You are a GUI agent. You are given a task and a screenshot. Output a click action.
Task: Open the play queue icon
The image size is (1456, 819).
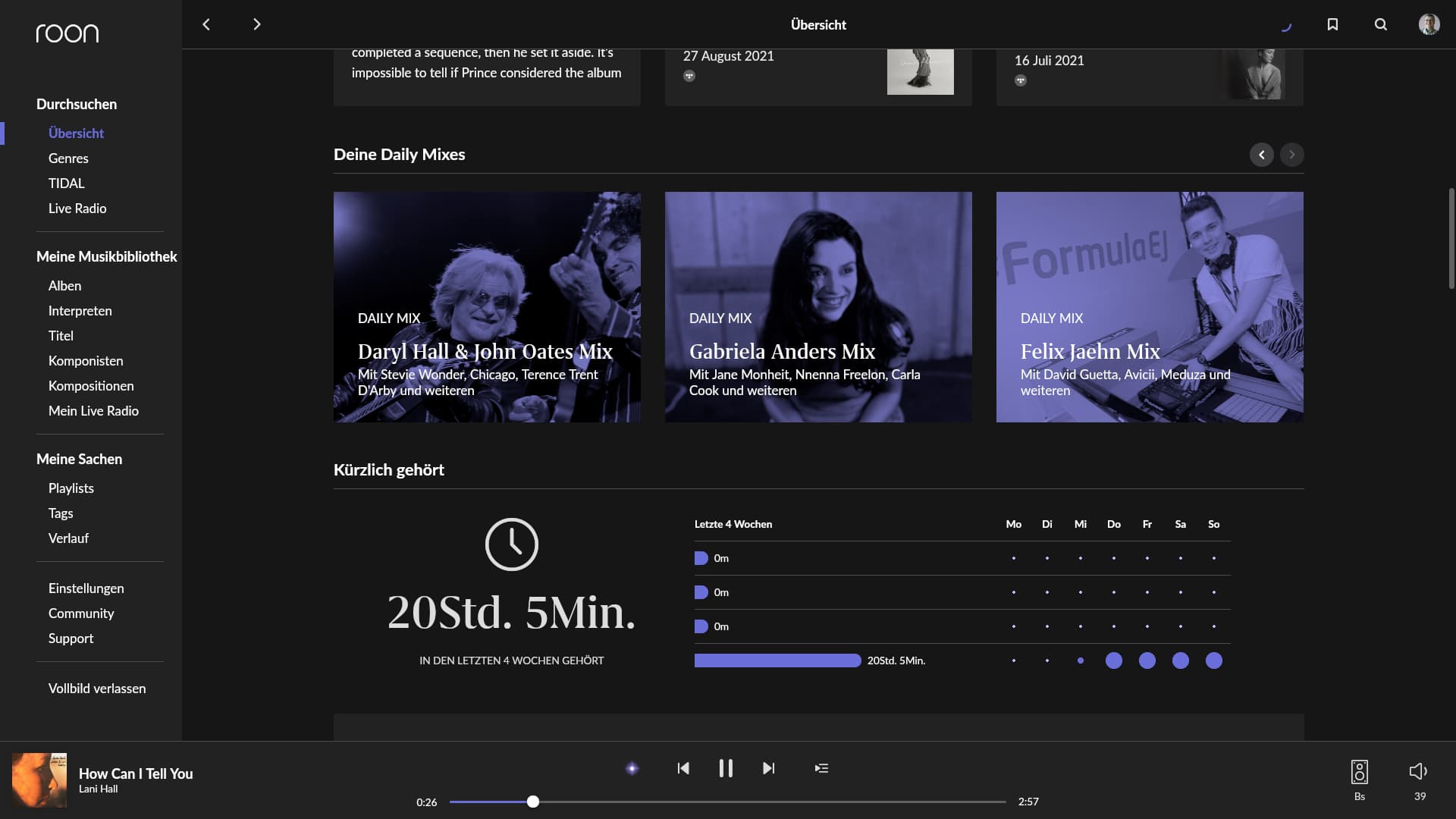click(821, 768)
